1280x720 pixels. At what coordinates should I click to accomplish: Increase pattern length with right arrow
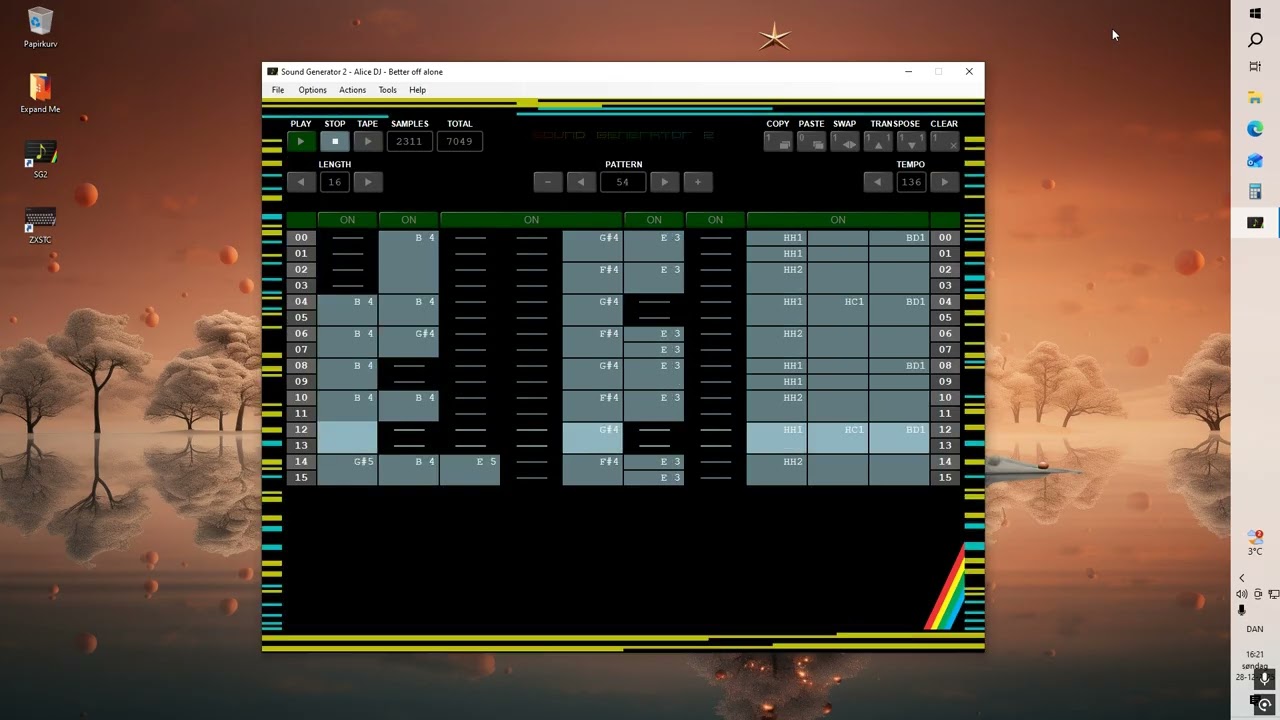(368, 182)
